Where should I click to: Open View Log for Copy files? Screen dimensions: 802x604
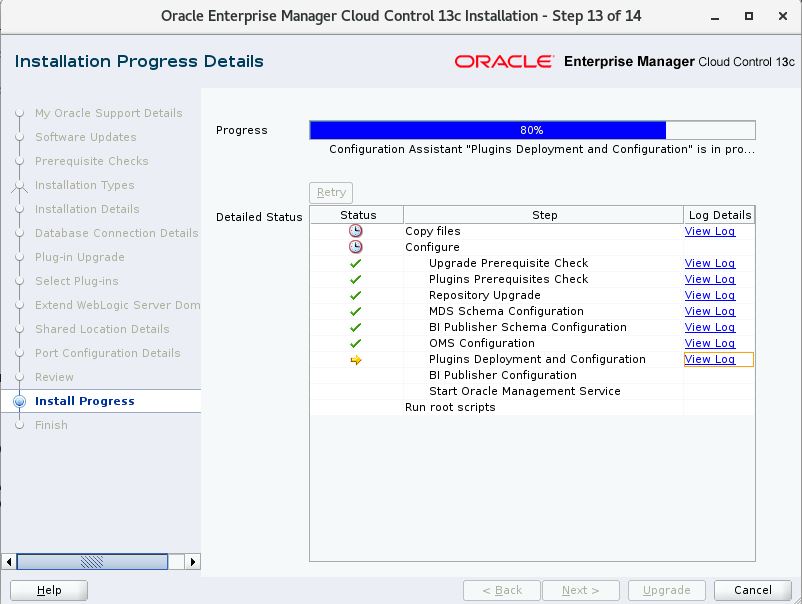point(709,231)
